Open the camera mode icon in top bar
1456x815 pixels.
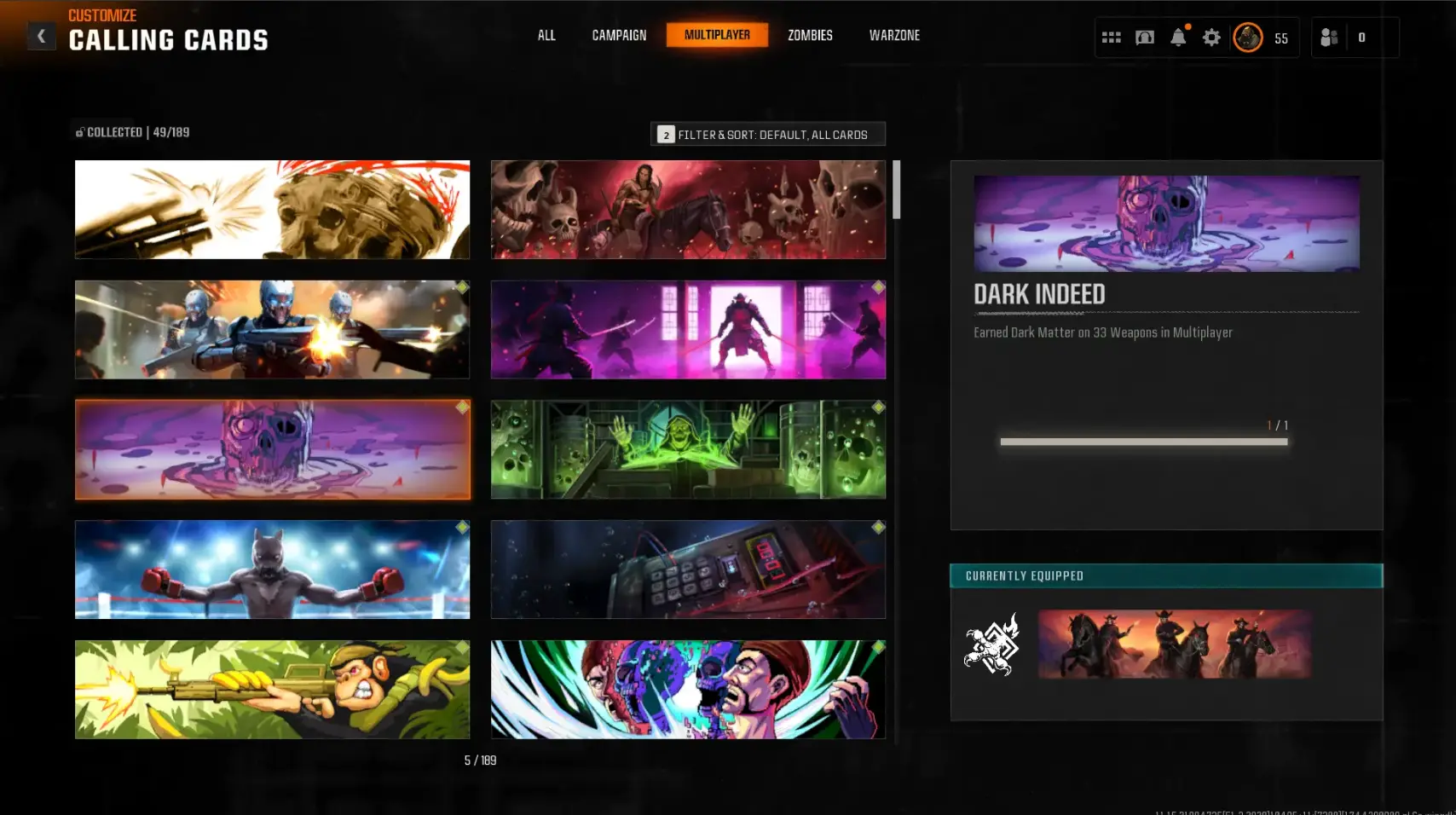click(1145, 38)
